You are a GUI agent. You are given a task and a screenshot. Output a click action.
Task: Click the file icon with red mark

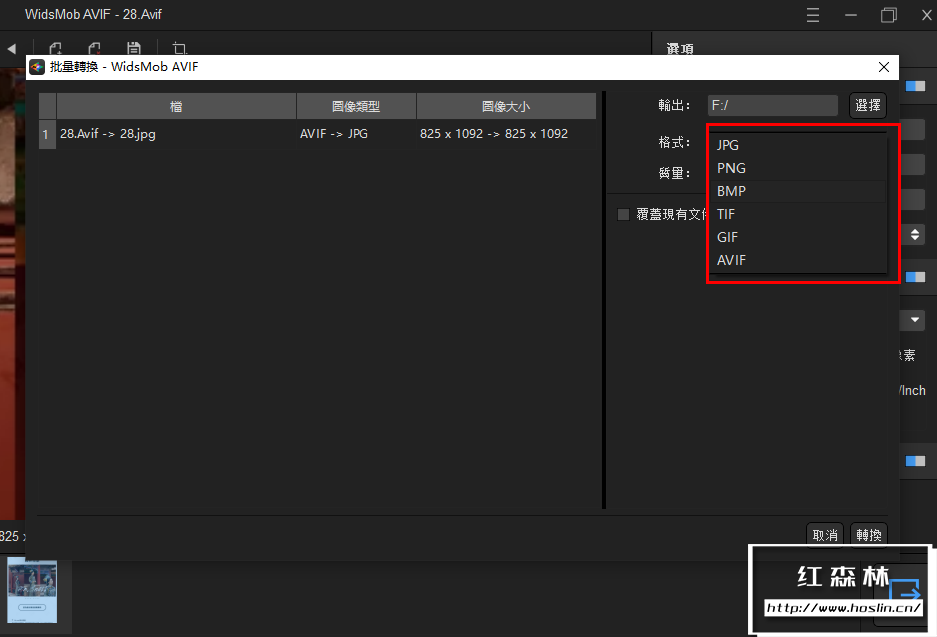94,48
